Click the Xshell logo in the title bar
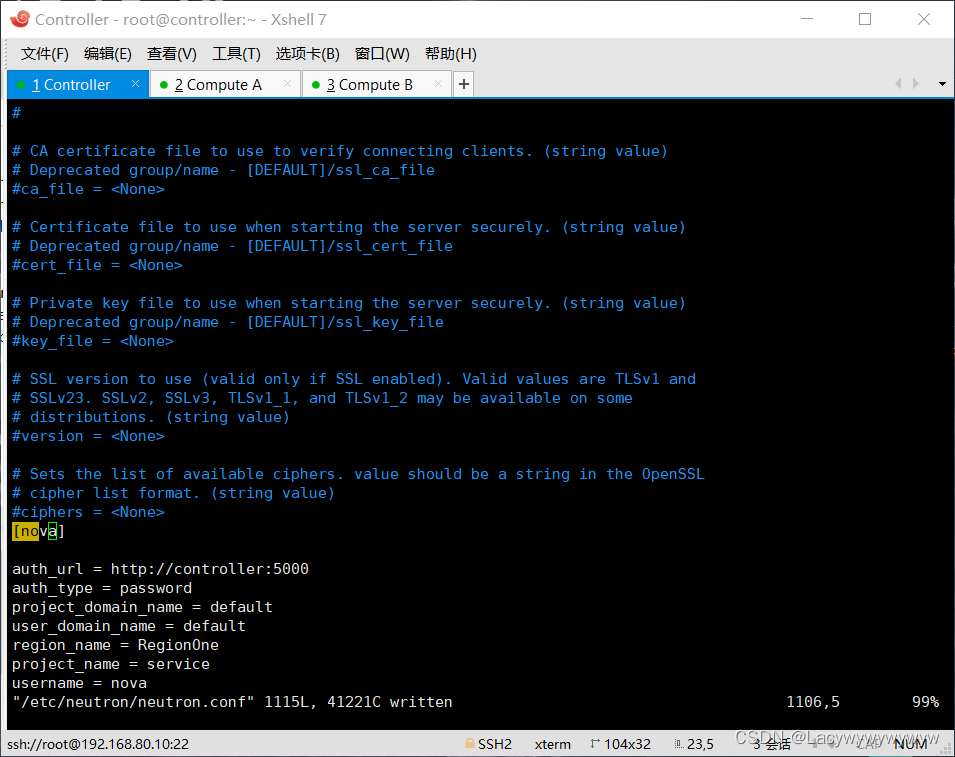955x757 pixels. 18,18
